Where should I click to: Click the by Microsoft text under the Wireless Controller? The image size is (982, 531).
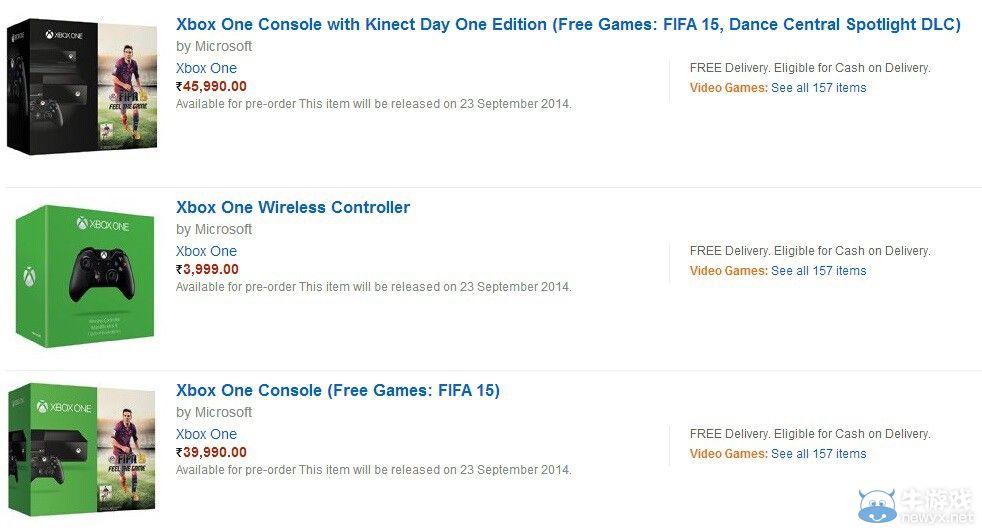pos(214,229)
